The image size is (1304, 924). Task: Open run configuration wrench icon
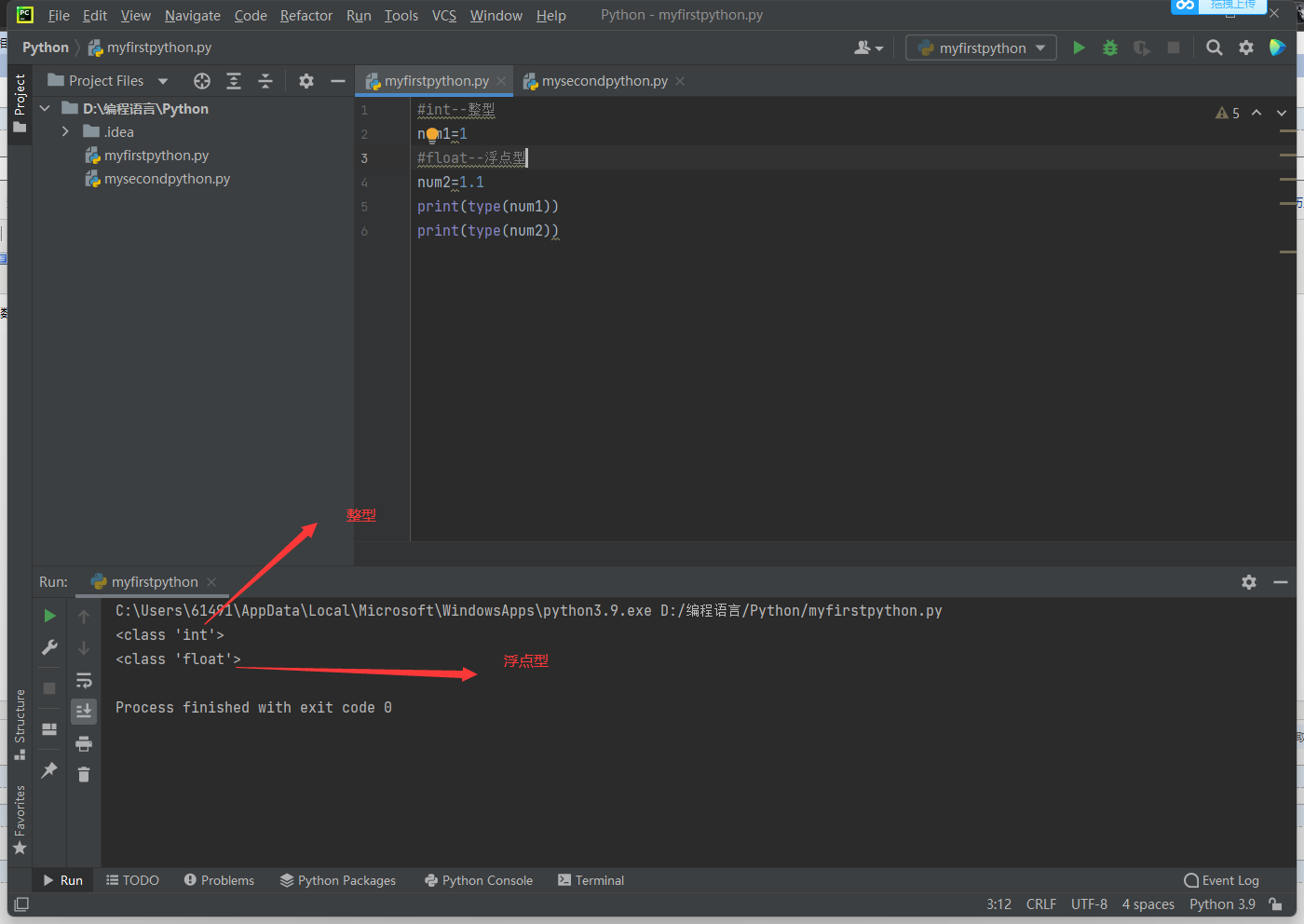50,647
